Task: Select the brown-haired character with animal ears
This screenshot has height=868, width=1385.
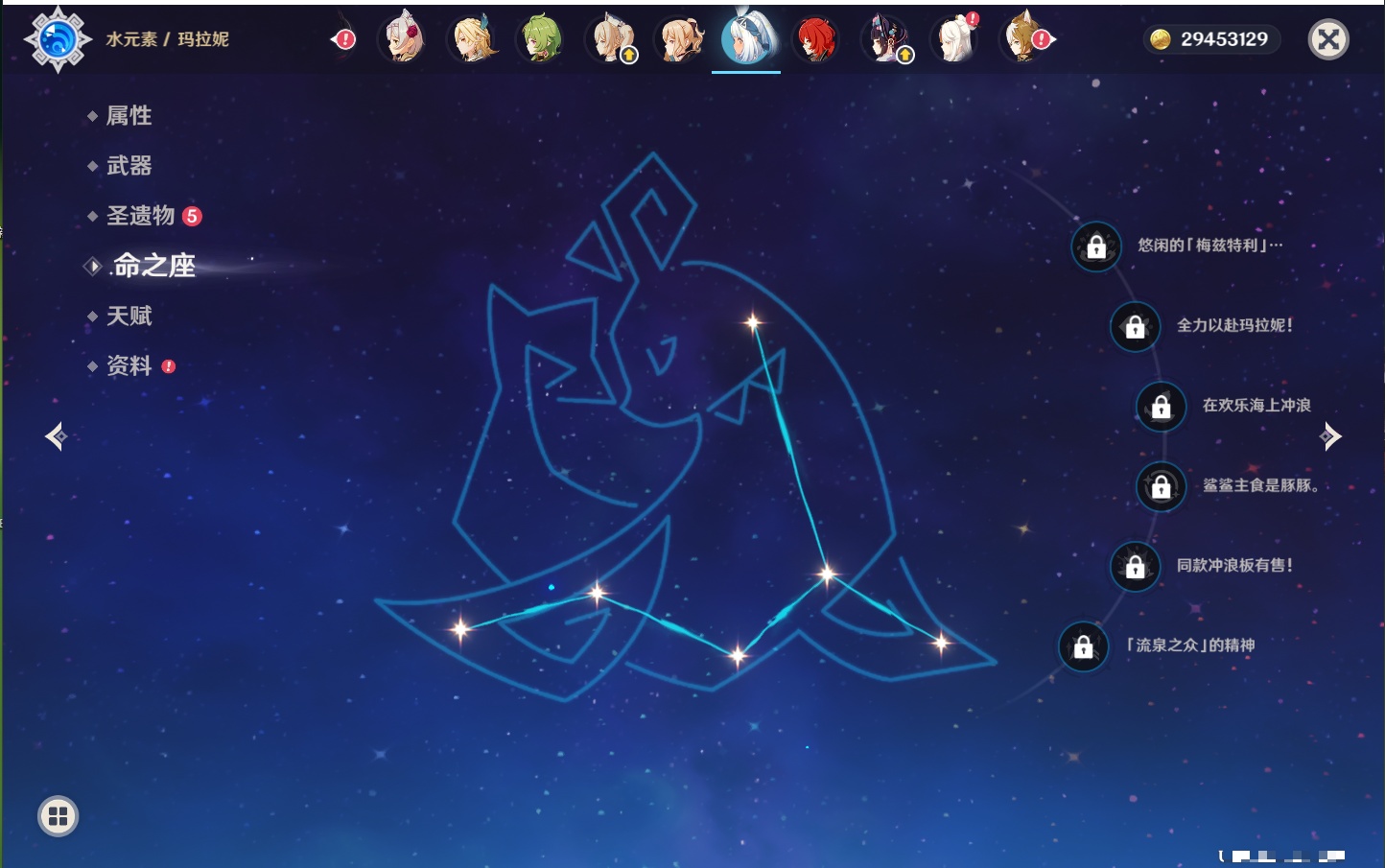Action: (x=1024, y=39)
